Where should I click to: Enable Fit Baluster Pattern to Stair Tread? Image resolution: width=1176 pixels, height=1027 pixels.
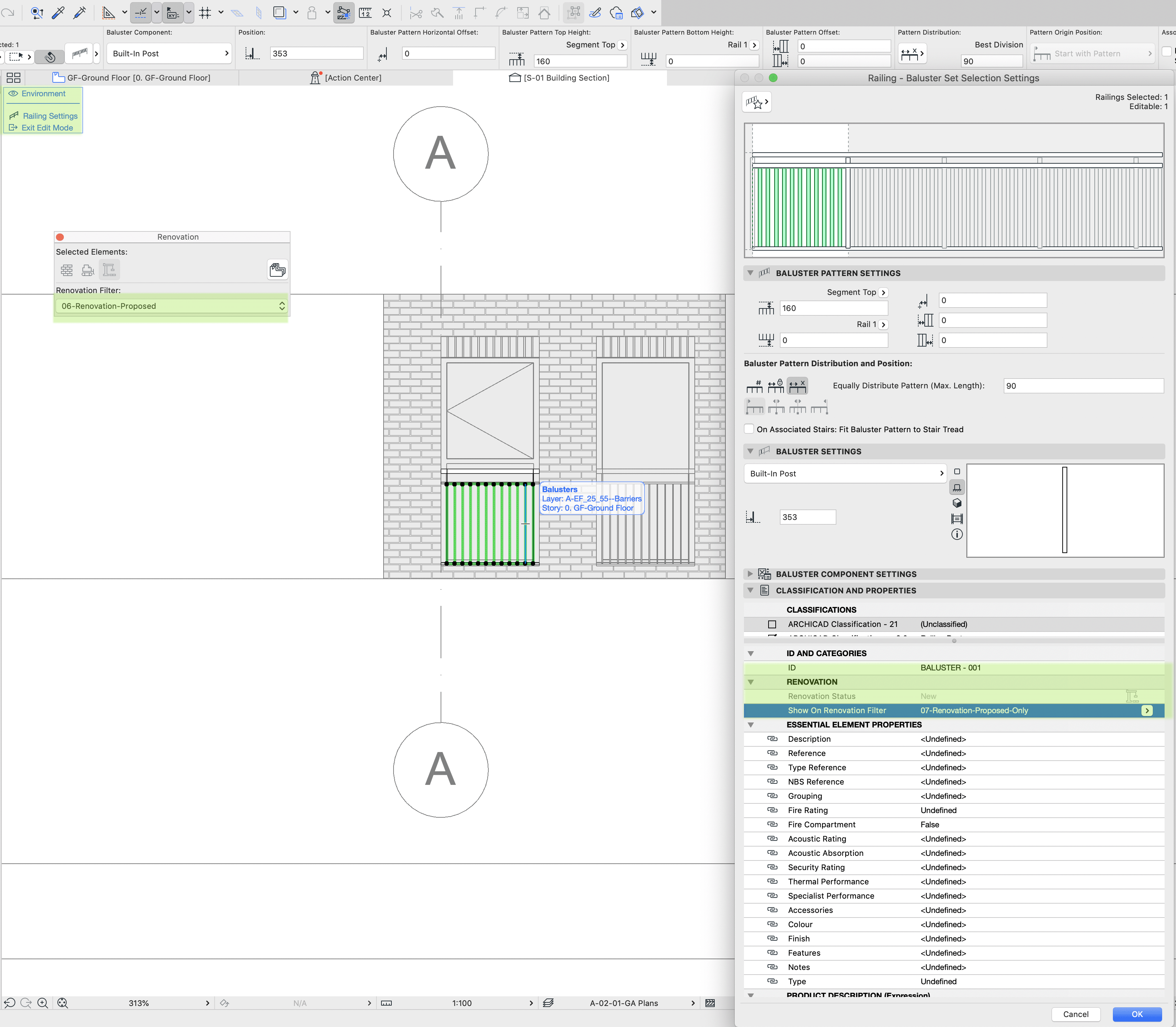click(x=749, y=429)
